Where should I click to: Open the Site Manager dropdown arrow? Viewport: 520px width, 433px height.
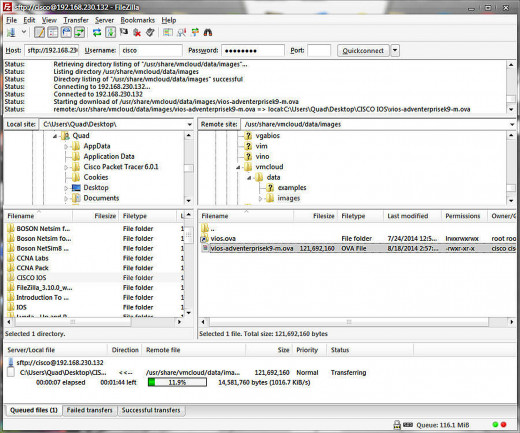[x=24, y=32]
